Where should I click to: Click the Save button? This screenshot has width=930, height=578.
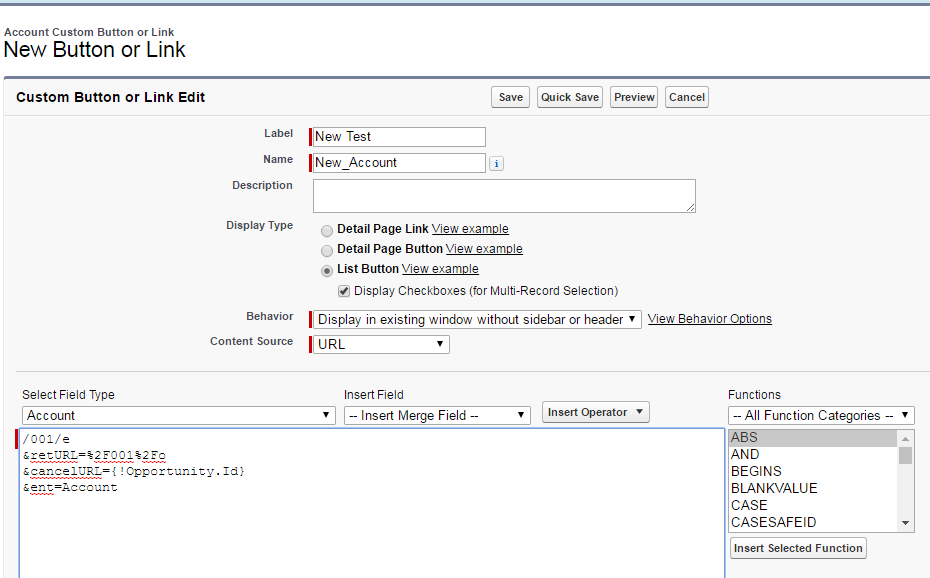510,97
